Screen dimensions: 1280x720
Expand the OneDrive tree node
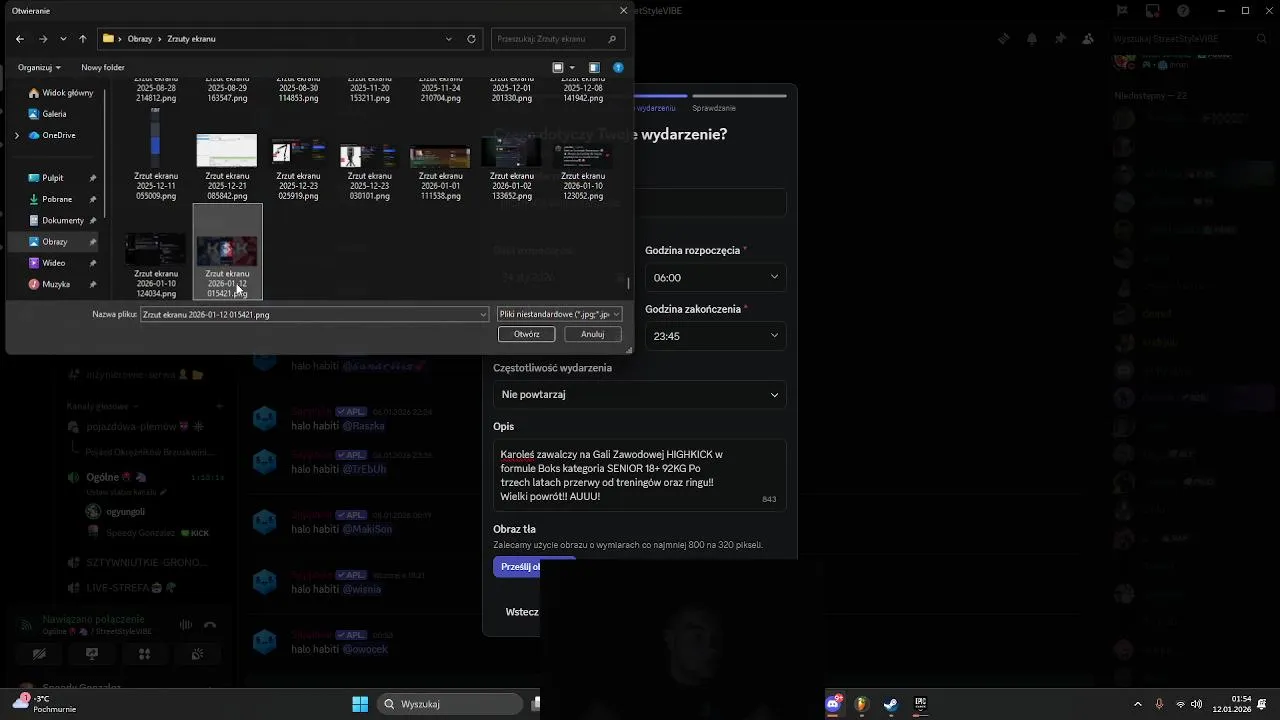[x=17, y=135]
